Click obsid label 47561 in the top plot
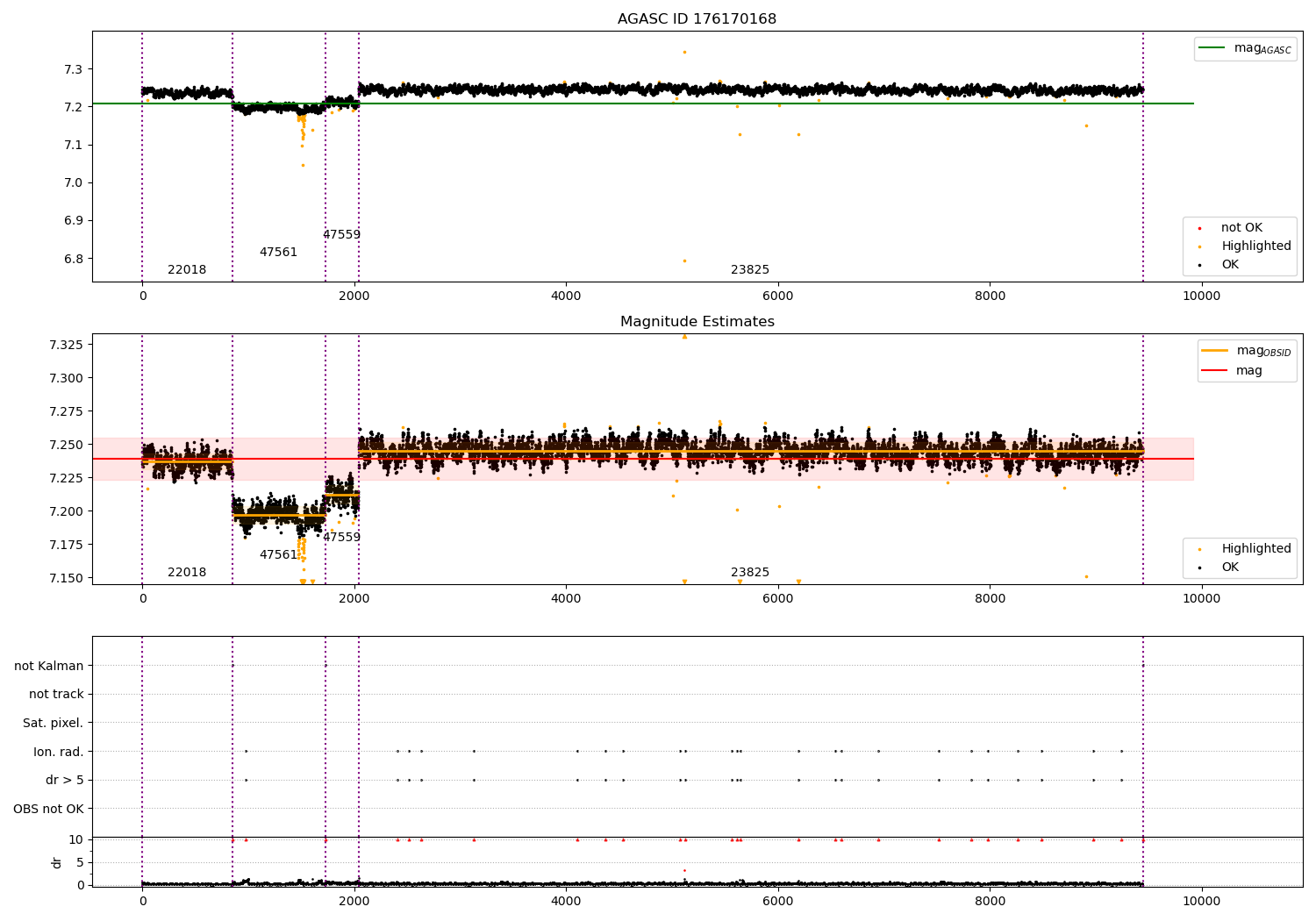 (x=278, y=253)
